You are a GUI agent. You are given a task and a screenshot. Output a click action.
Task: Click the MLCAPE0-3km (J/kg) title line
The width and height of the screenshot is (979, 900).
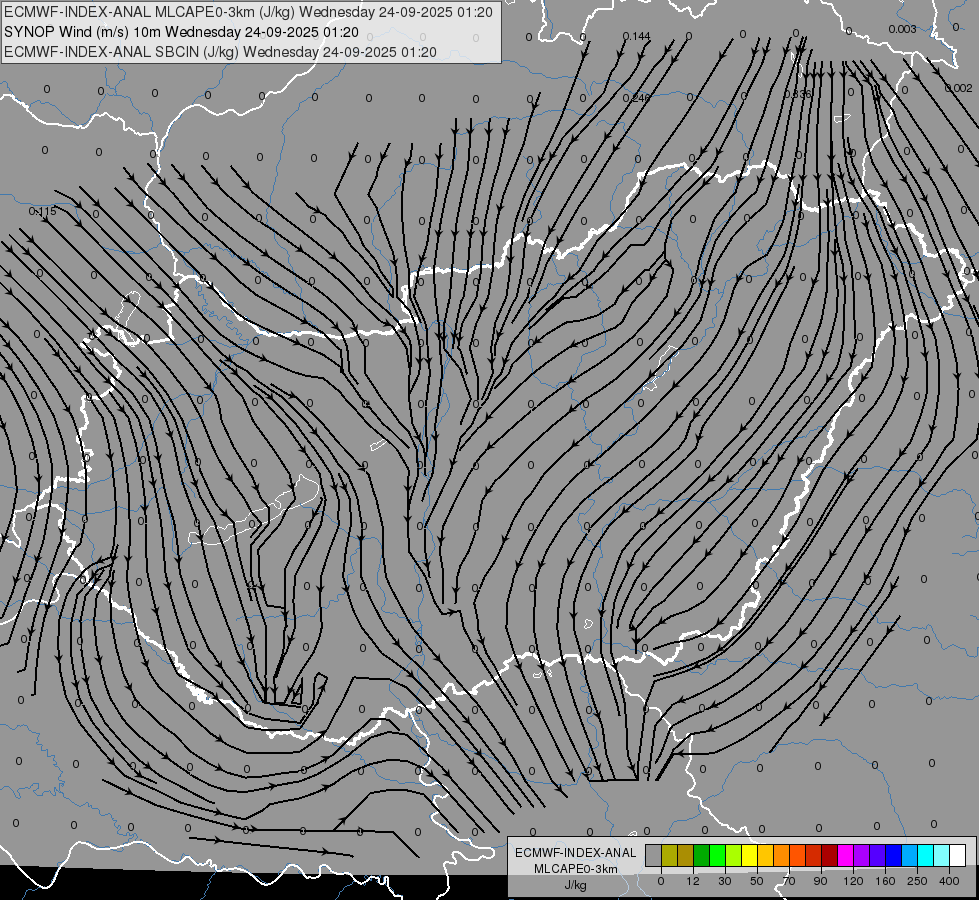pyautogui.click(x=248, y=12)
